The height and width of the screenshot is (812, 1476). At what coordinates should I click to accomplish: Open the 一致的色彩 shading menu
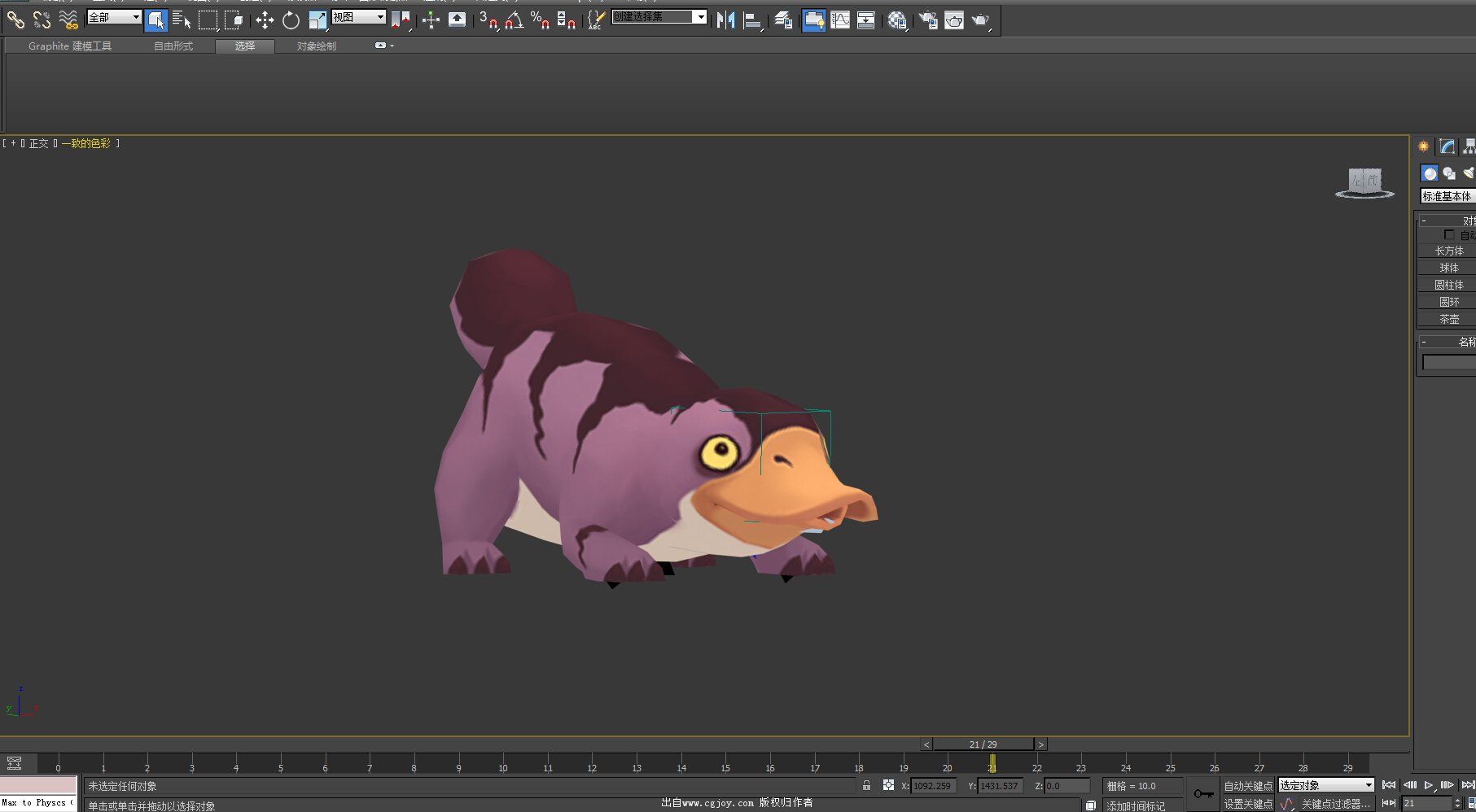(x=86, y=143)
